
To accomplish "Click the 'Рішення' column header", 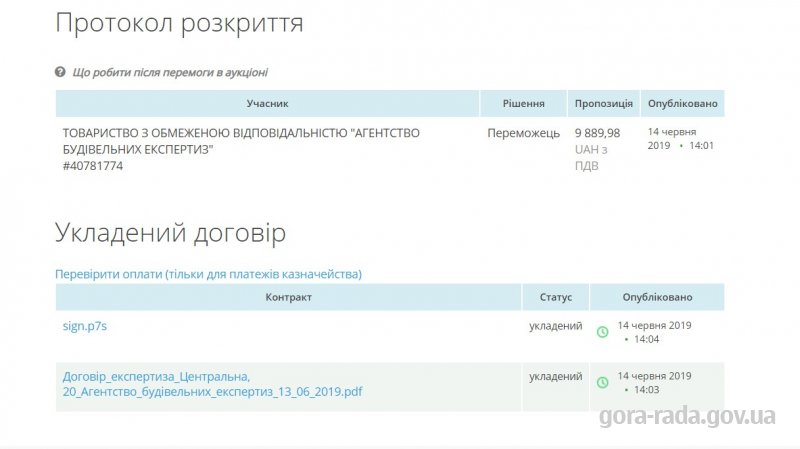I will [x=523, y=104].
